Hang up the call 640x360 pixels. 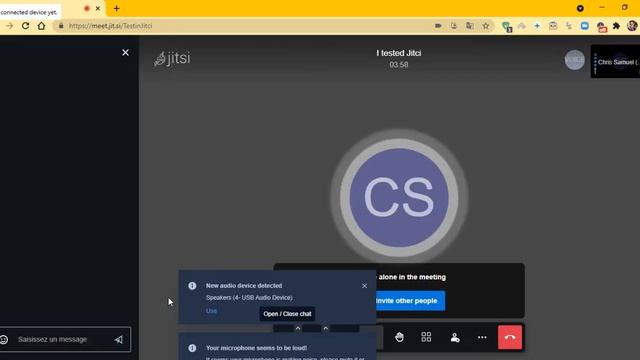click(x=510, y=338)
